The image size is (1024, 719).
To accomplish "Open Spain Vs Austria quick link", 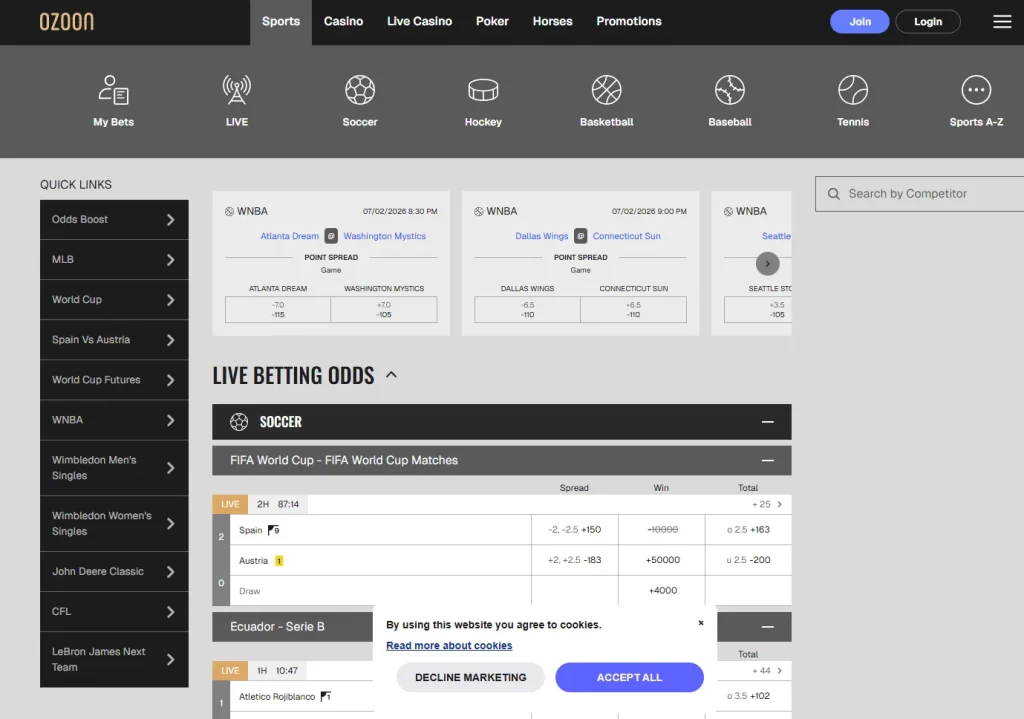I will pyautogui.click(x=114, y=340).
